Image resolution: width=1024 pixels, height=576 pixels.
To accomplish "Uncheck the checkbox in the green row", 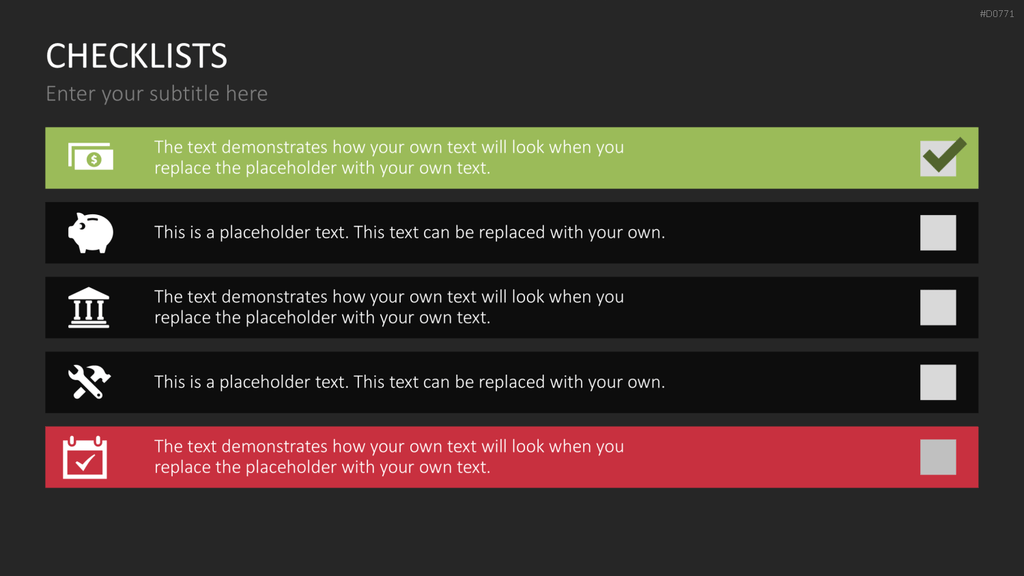I will click(x=938, y=159).
